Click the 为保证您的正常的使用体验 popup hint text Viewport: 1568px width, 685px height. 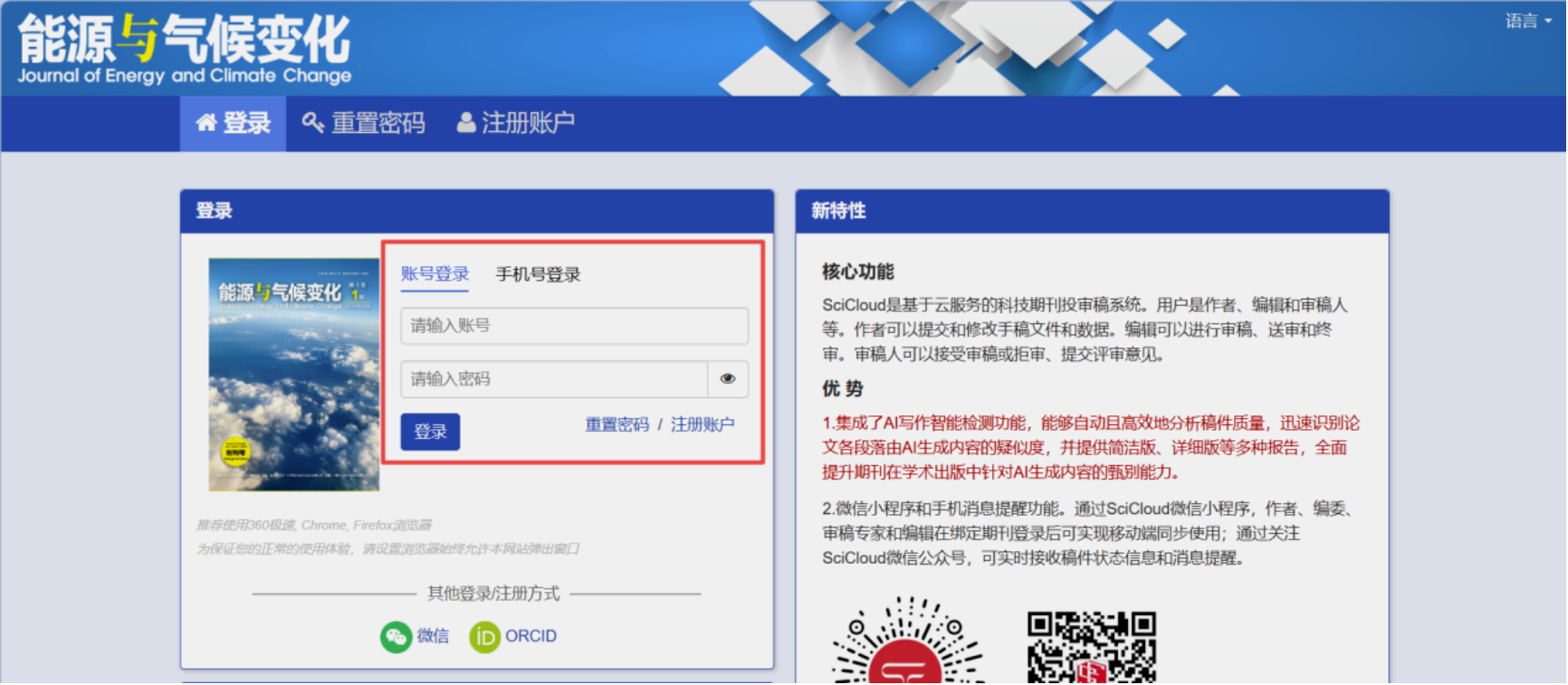pyautogui.click(x=388, y=549)
